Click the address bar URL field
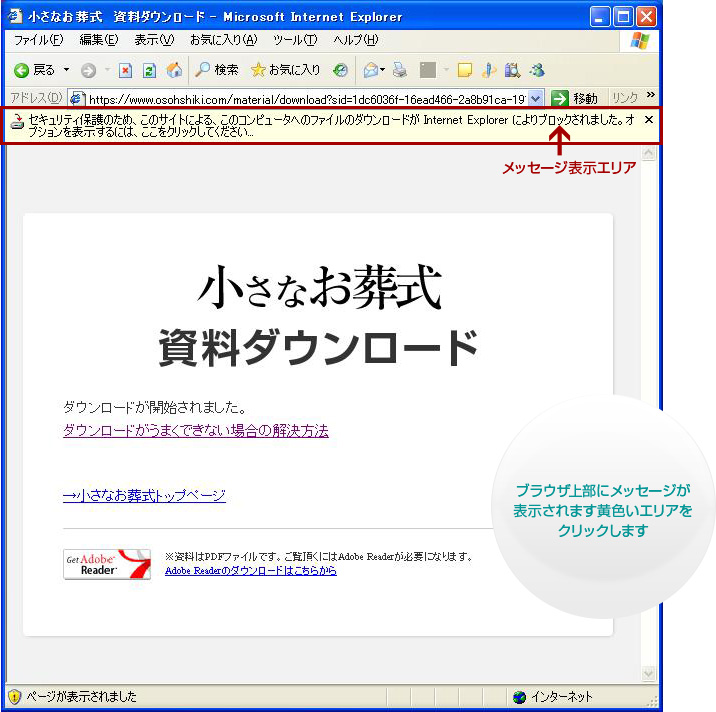This screenshot has height=712, width=716. (x=307, y=98)
